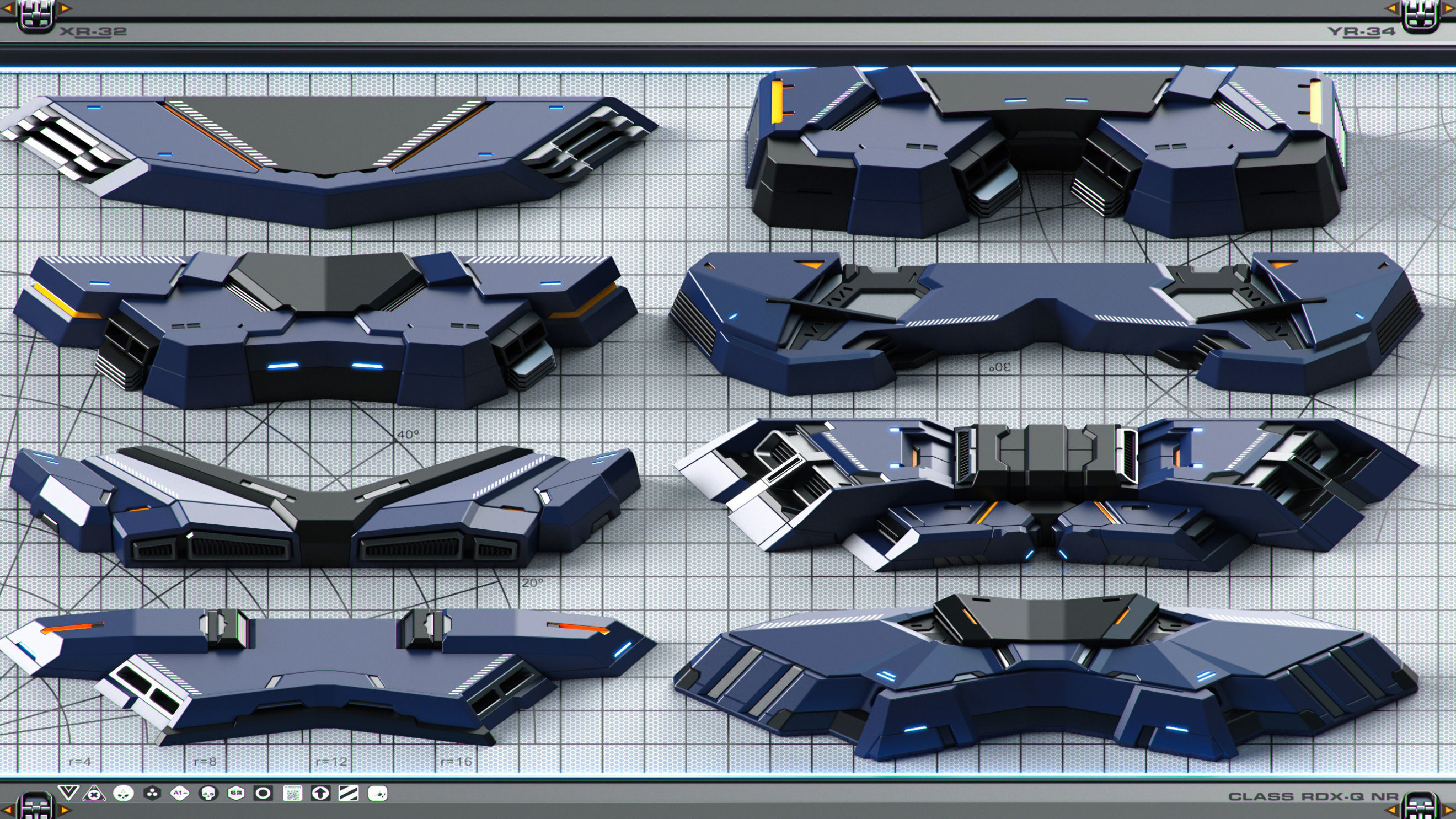
Task: Click the dark circular skull icon
Action: (208, 794)
